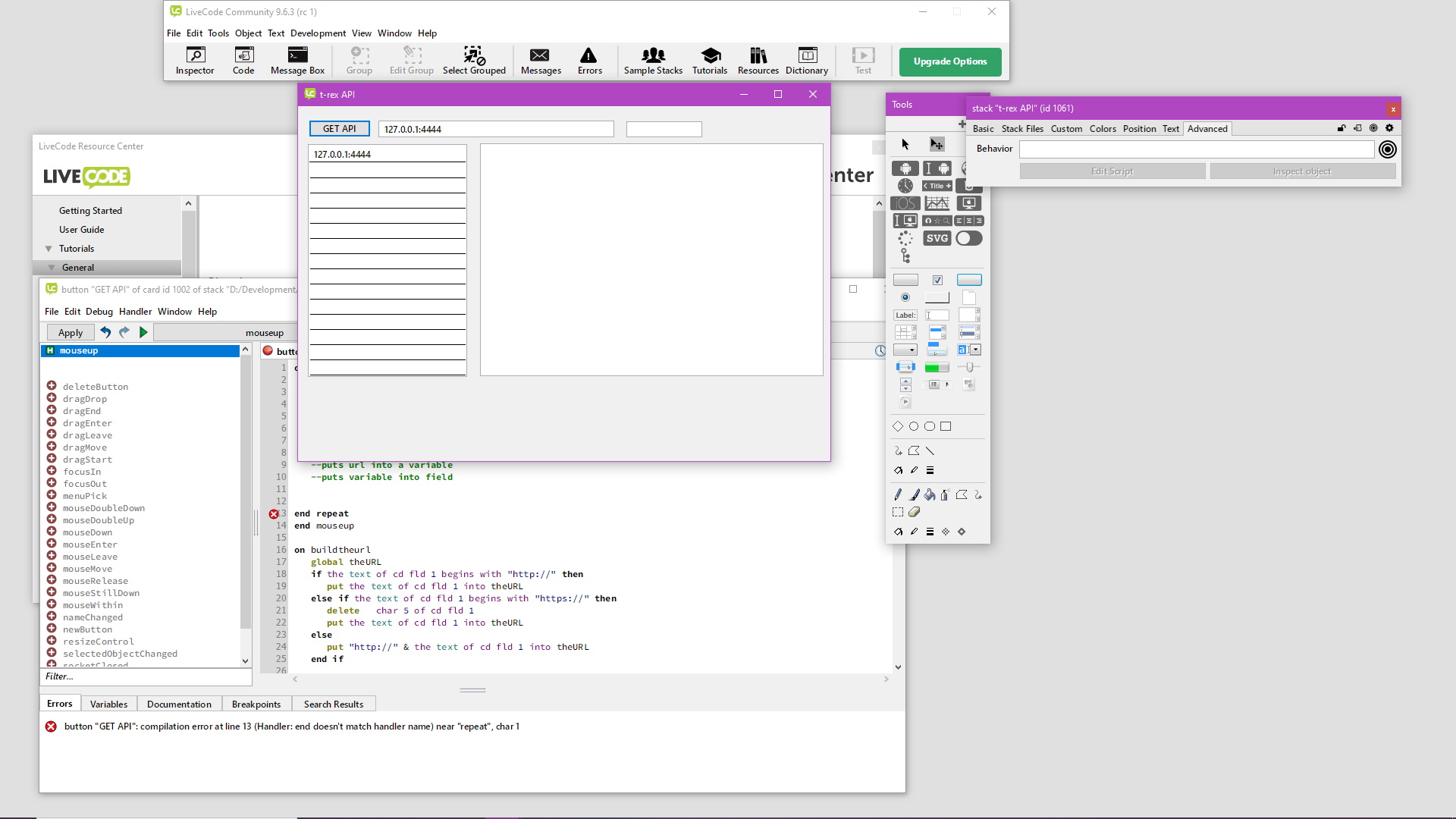
Task: Pick the clock widget in Tools palette
Action: point(905,186)
